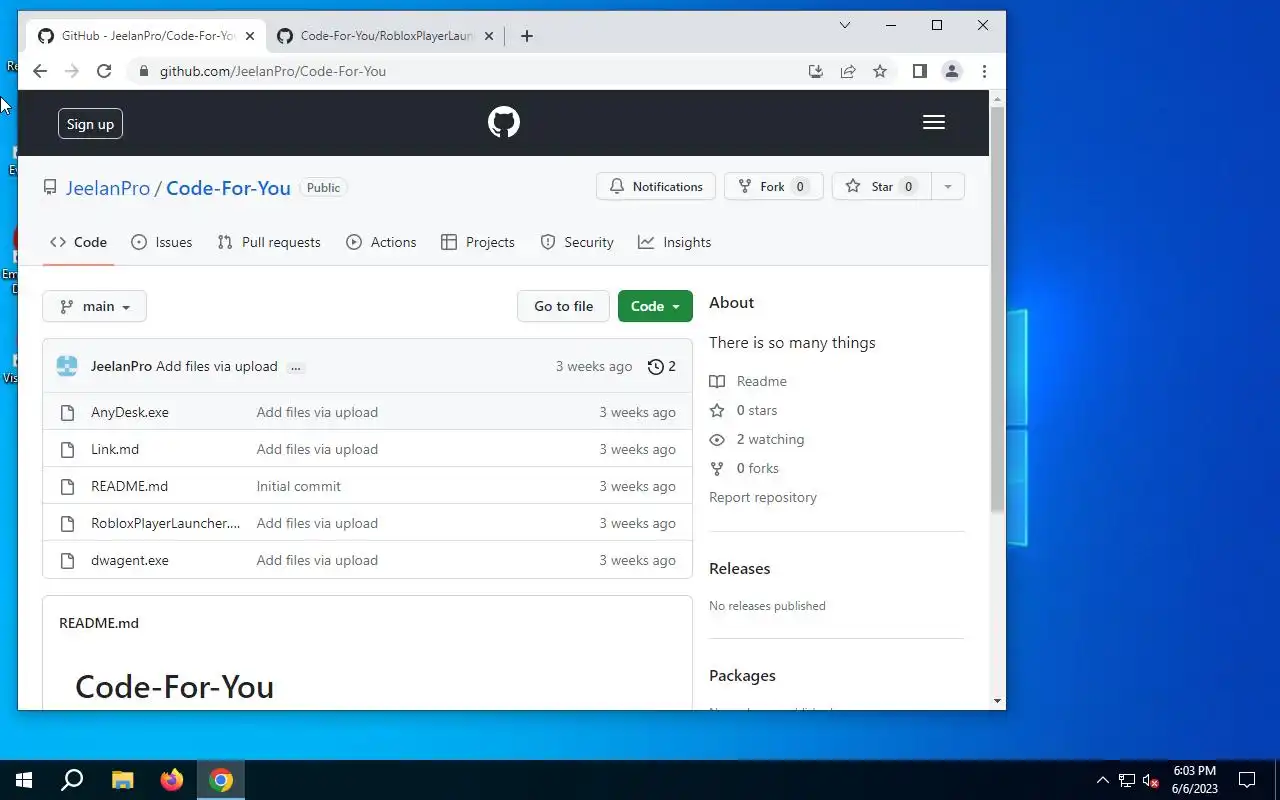Reload the page

(104, 71)
